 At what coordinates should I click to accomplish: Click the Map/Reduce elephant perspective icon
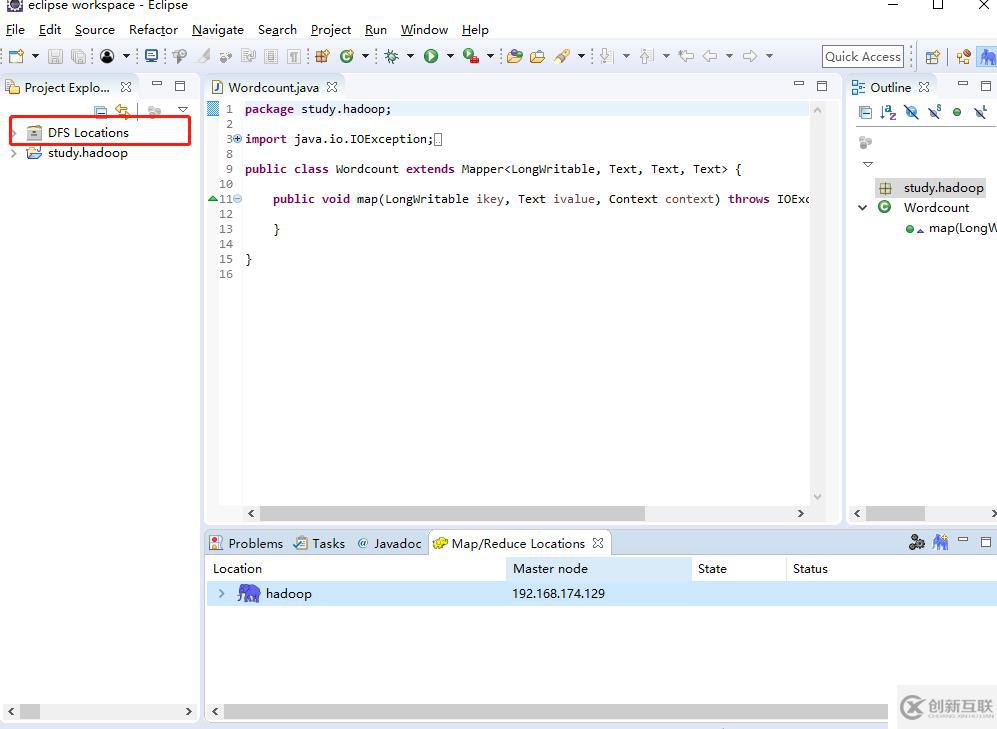986,57
